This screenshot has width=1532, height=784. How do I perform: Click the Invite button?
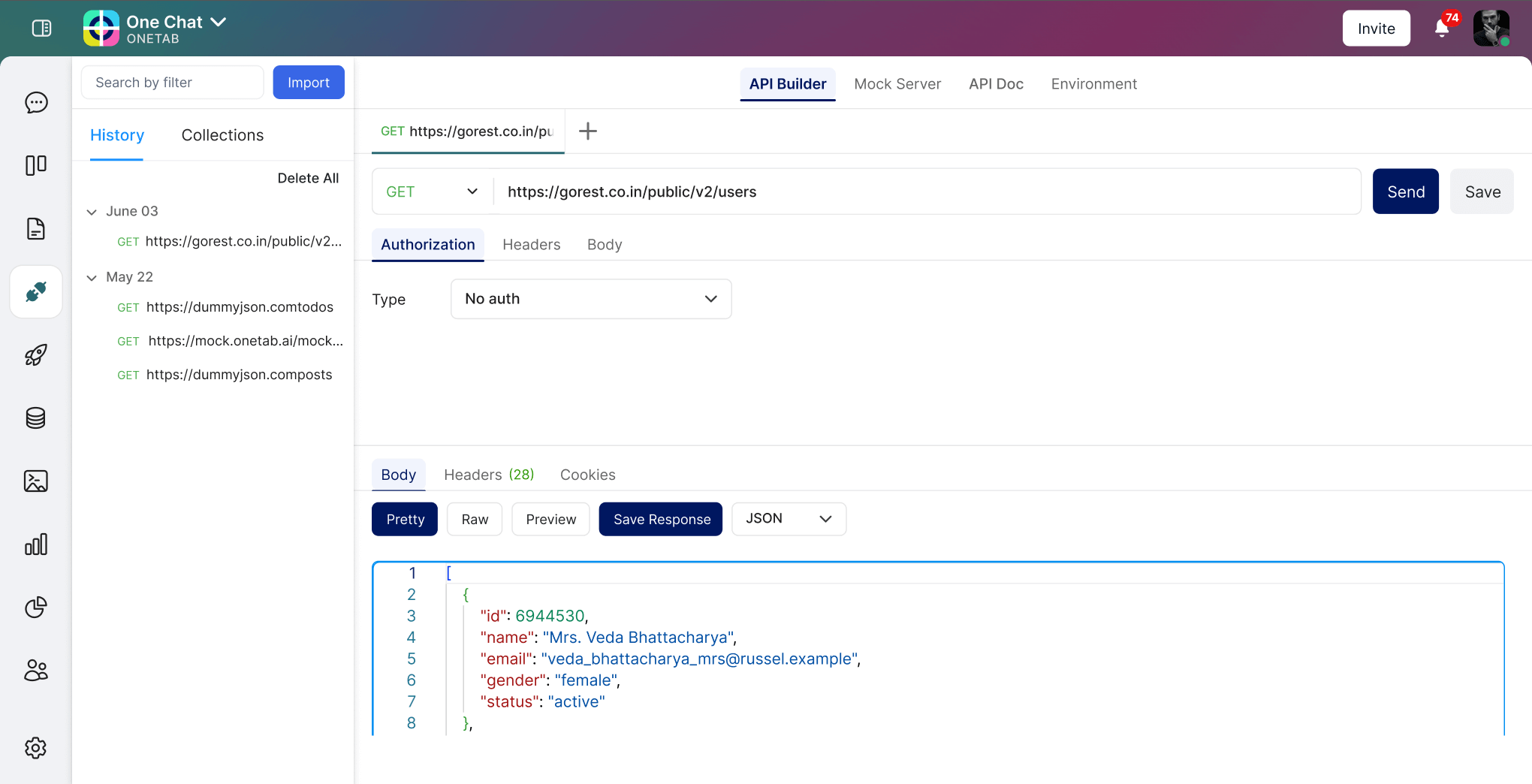coord(1377,29)
